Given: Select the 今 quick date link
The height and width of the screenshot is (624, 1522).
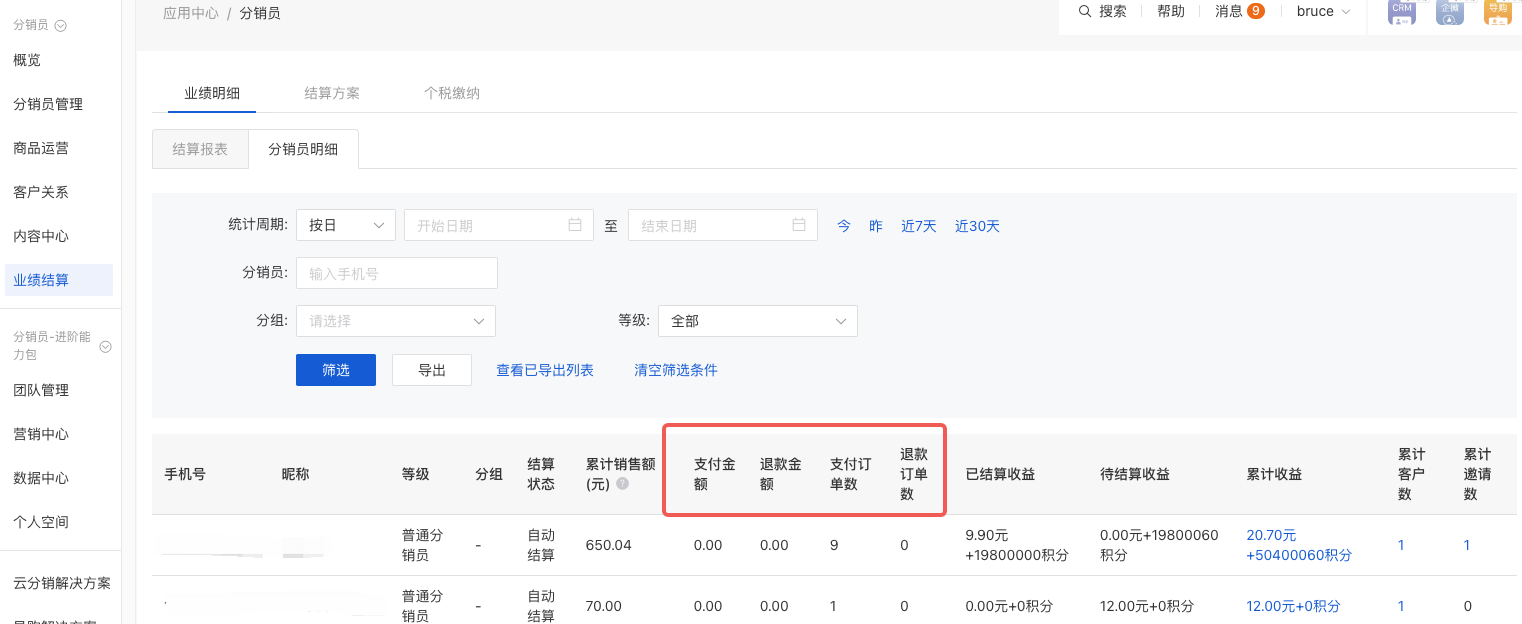Looking at the screenshot, I should (844, 226).
